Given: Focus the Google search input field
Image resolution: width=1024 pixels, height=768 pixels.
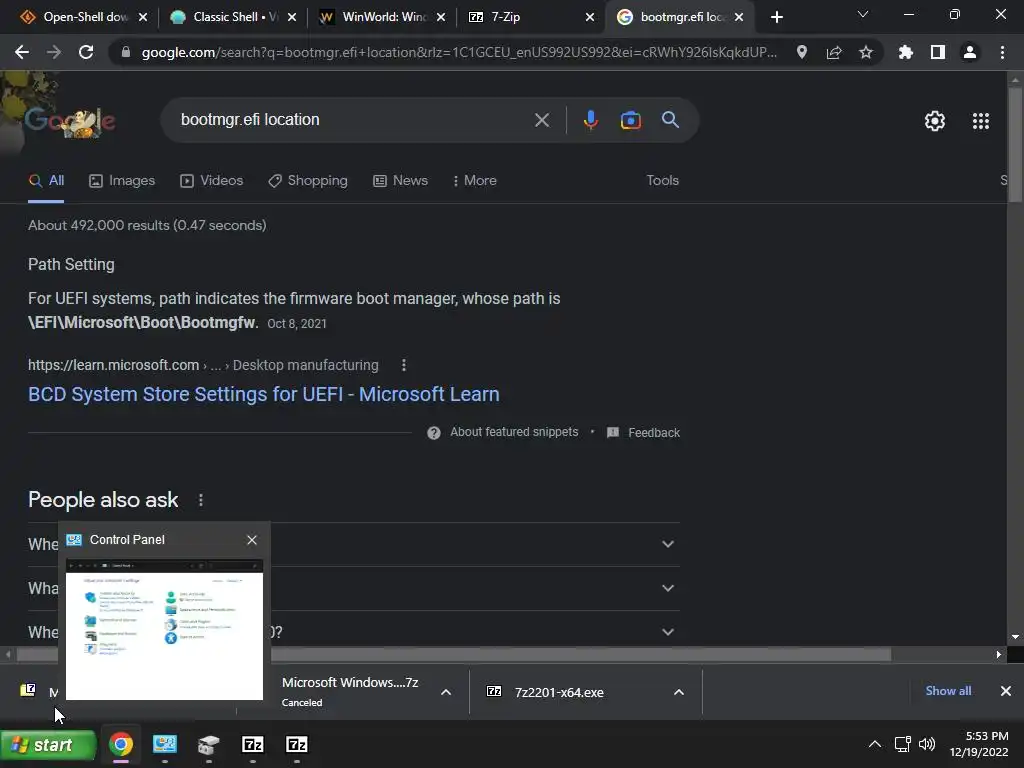Looking at the screenshot, I should [x=351, y=120].
